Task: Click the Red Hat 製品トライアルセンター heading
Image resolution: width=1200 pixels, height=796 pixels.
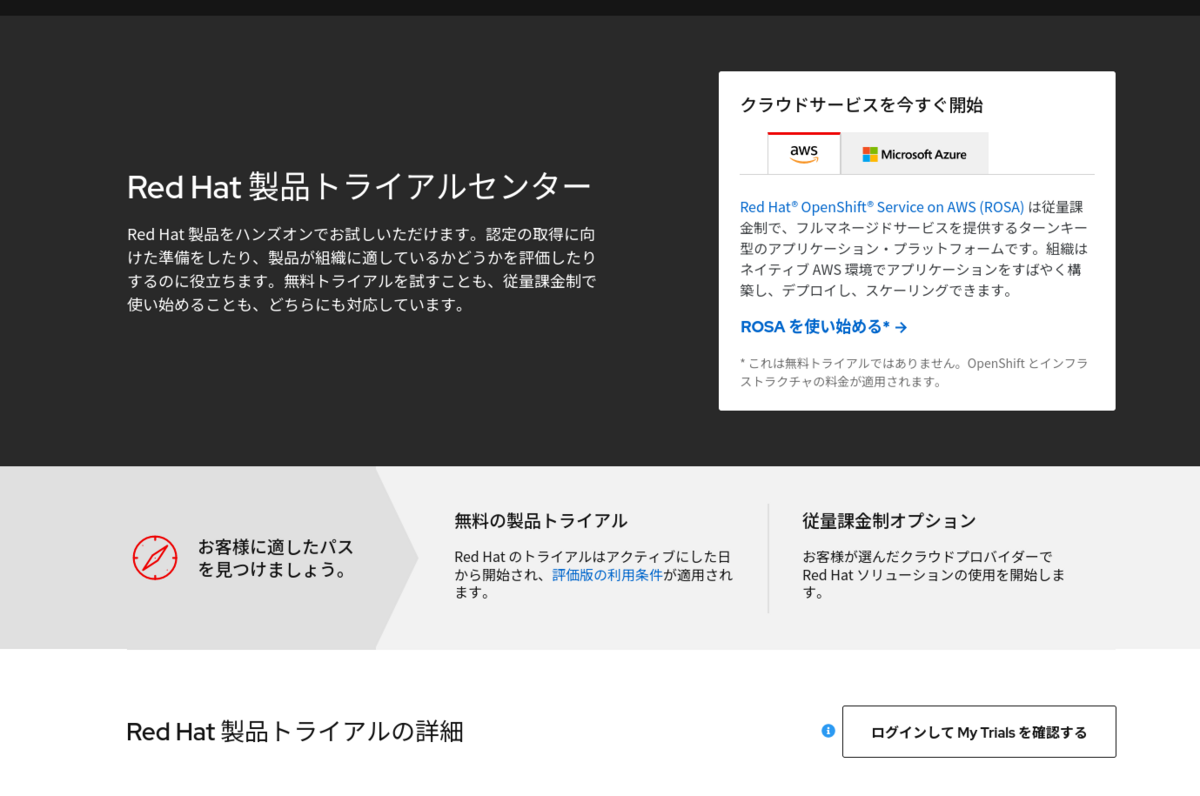Action: click(x=359, y=187)
